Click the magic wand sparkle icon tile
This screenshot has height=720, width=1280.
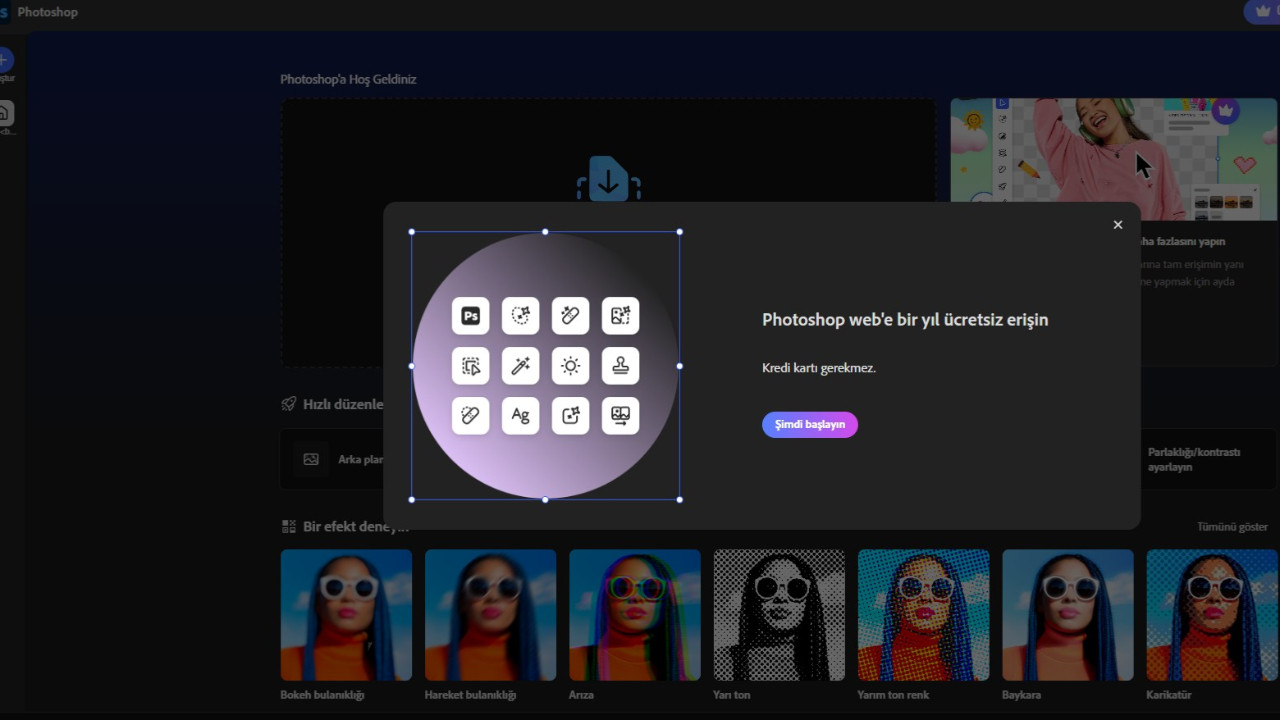[x=520, y=366]
